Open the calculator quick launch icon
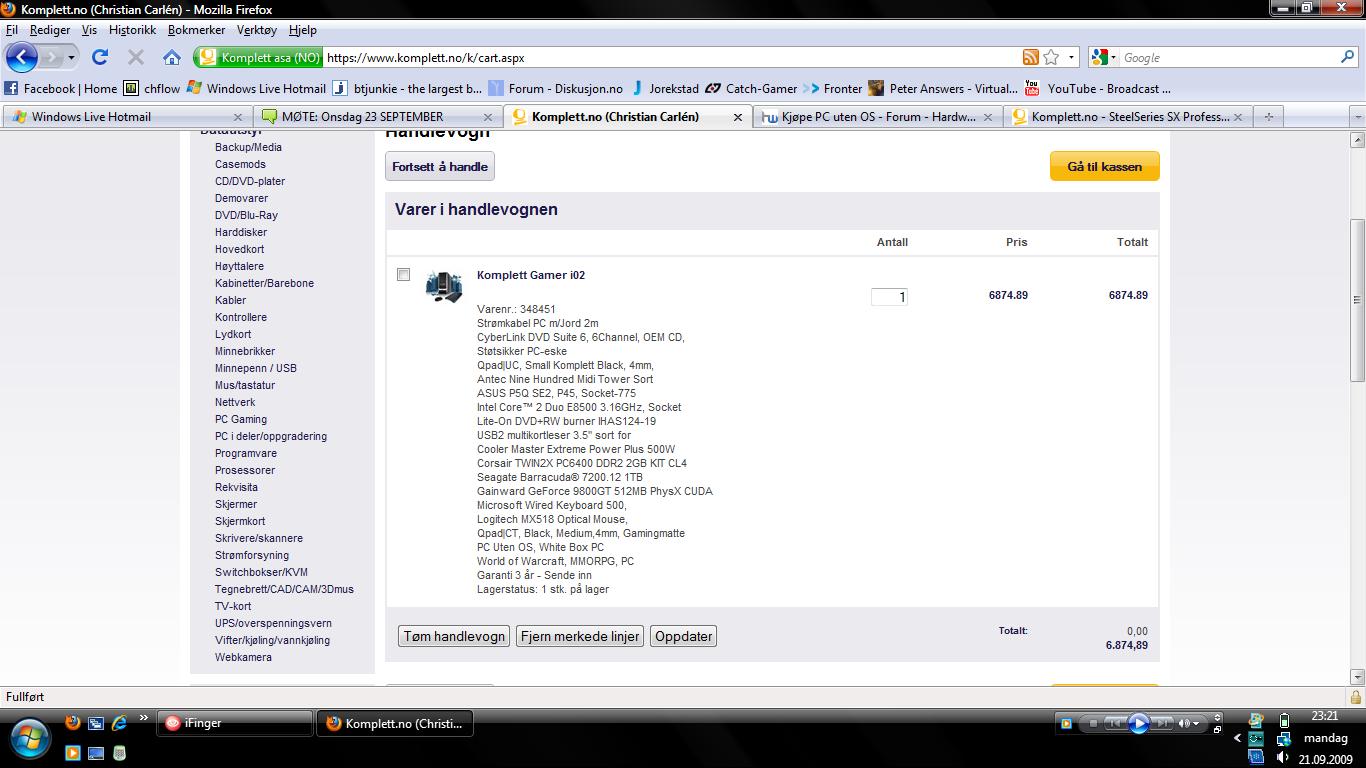Viewport: 1366px width, 768px height. 119,753
